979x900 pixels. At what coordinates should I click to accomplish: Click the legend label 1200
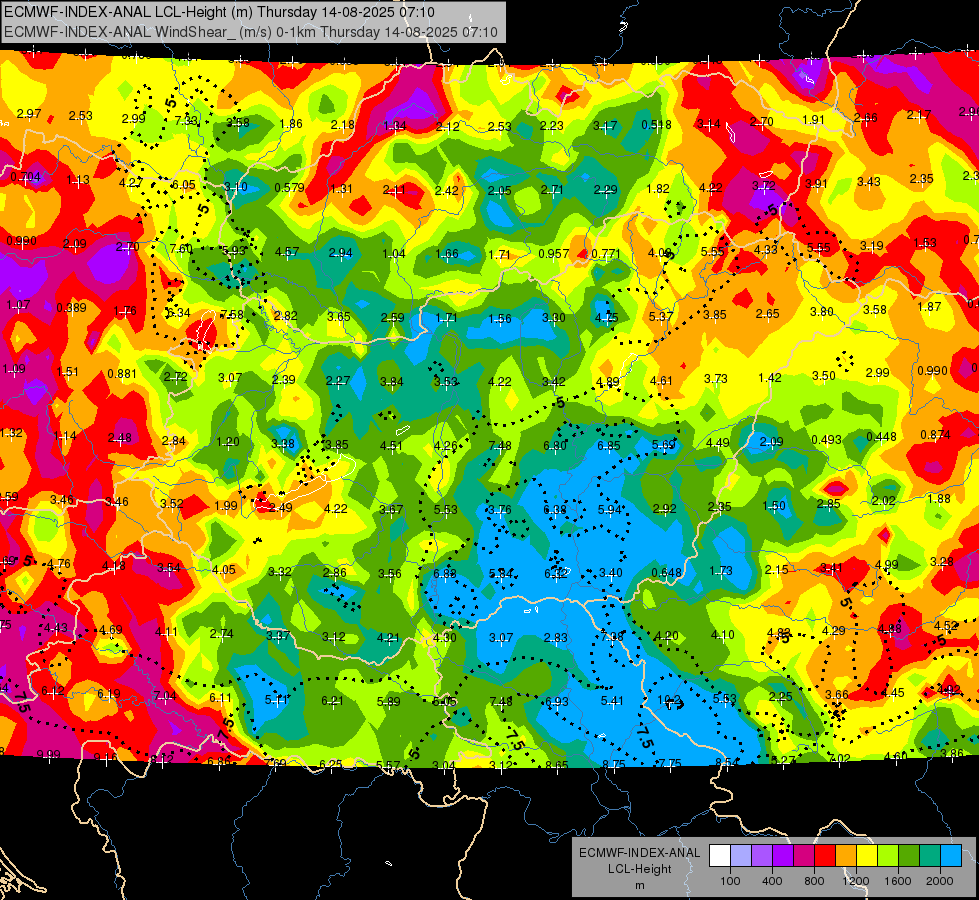pyautogui.click(x=856, y=881)
